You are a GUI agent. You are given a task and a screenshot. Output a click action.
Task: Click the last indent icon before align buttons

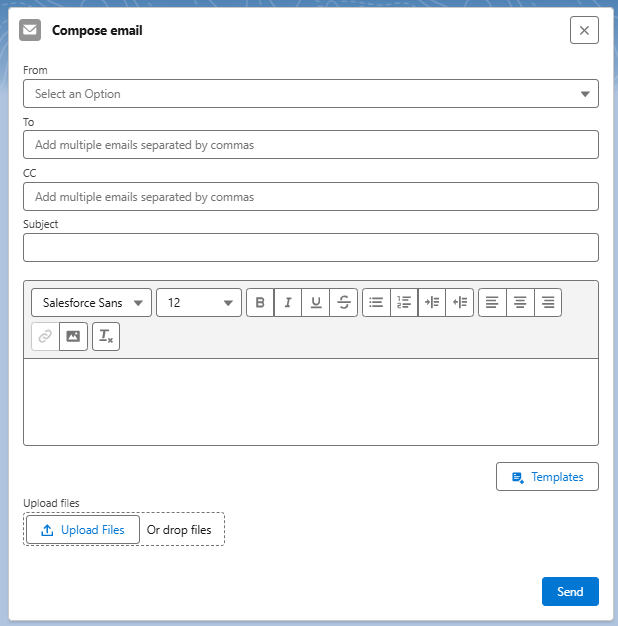pos(460,302)
